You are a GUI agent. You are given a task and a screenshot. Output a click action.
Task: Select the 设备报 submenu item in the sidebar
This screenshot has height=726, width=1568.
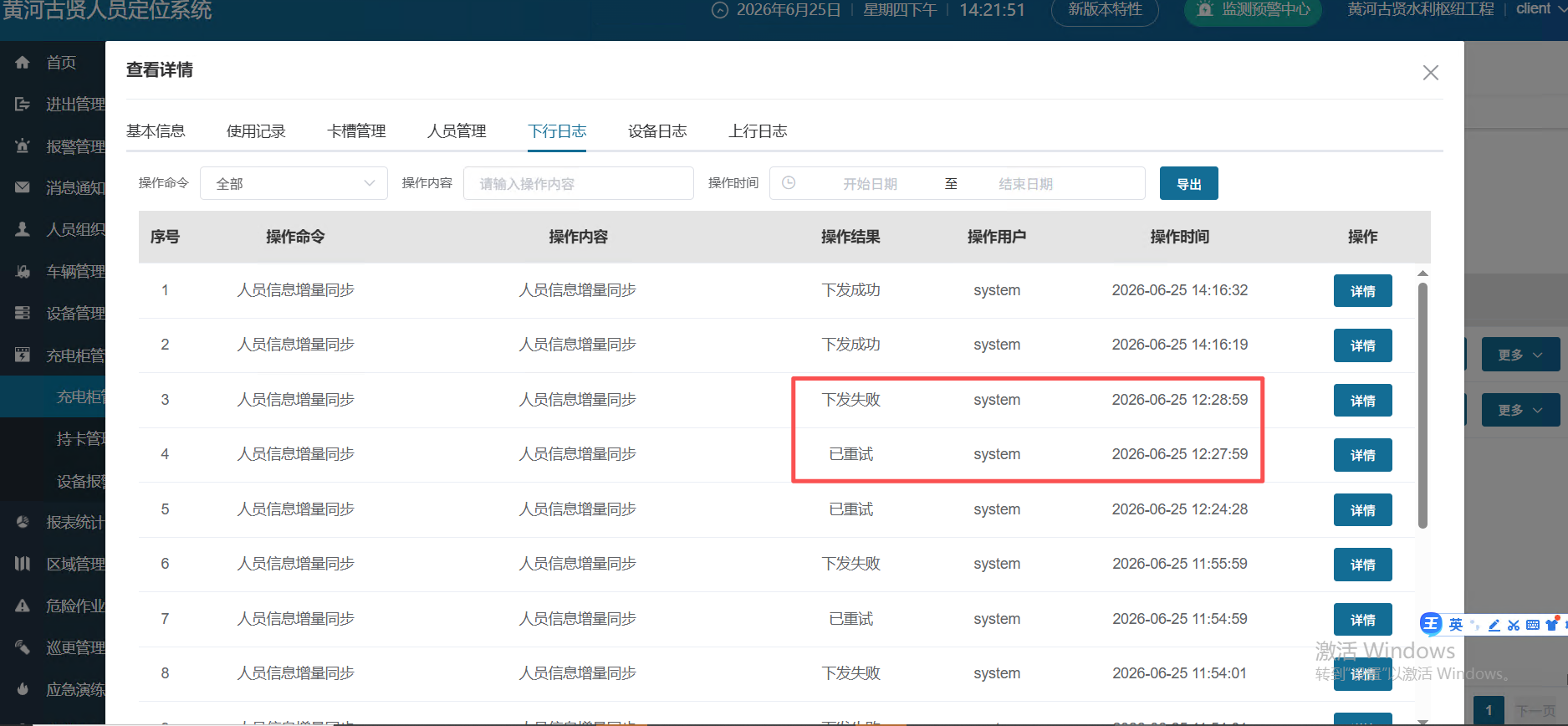point(80,481)
